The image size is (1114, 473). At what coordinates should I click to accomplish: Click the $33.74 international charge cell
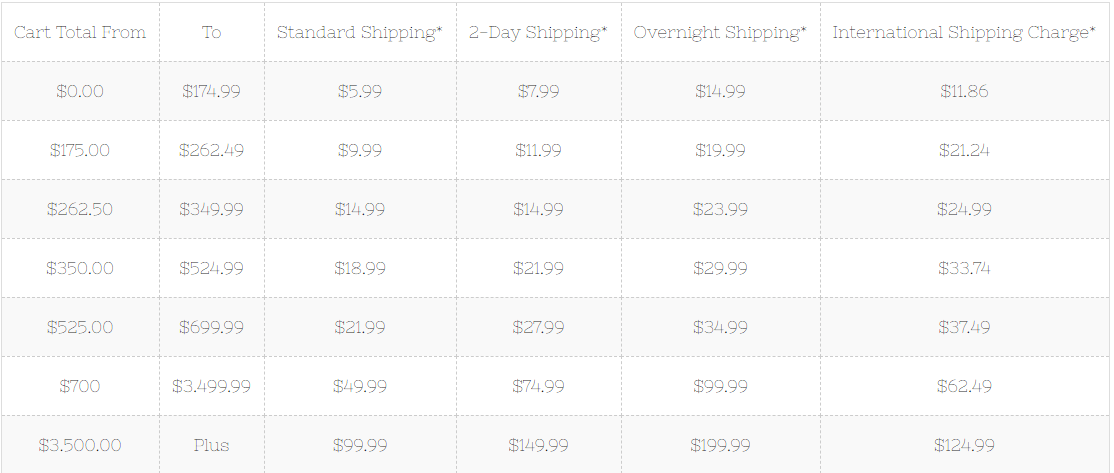pyautogui.click(x=964, y=268)
